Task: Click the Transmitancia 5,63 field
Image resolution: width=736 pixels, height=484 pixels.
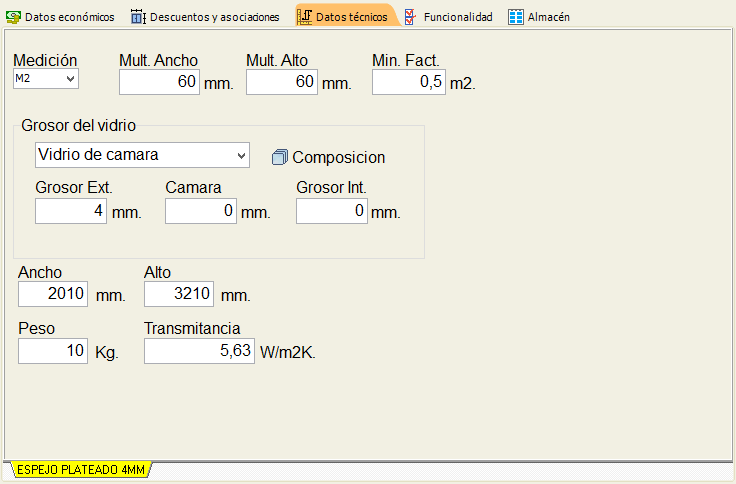Action: 199,351
